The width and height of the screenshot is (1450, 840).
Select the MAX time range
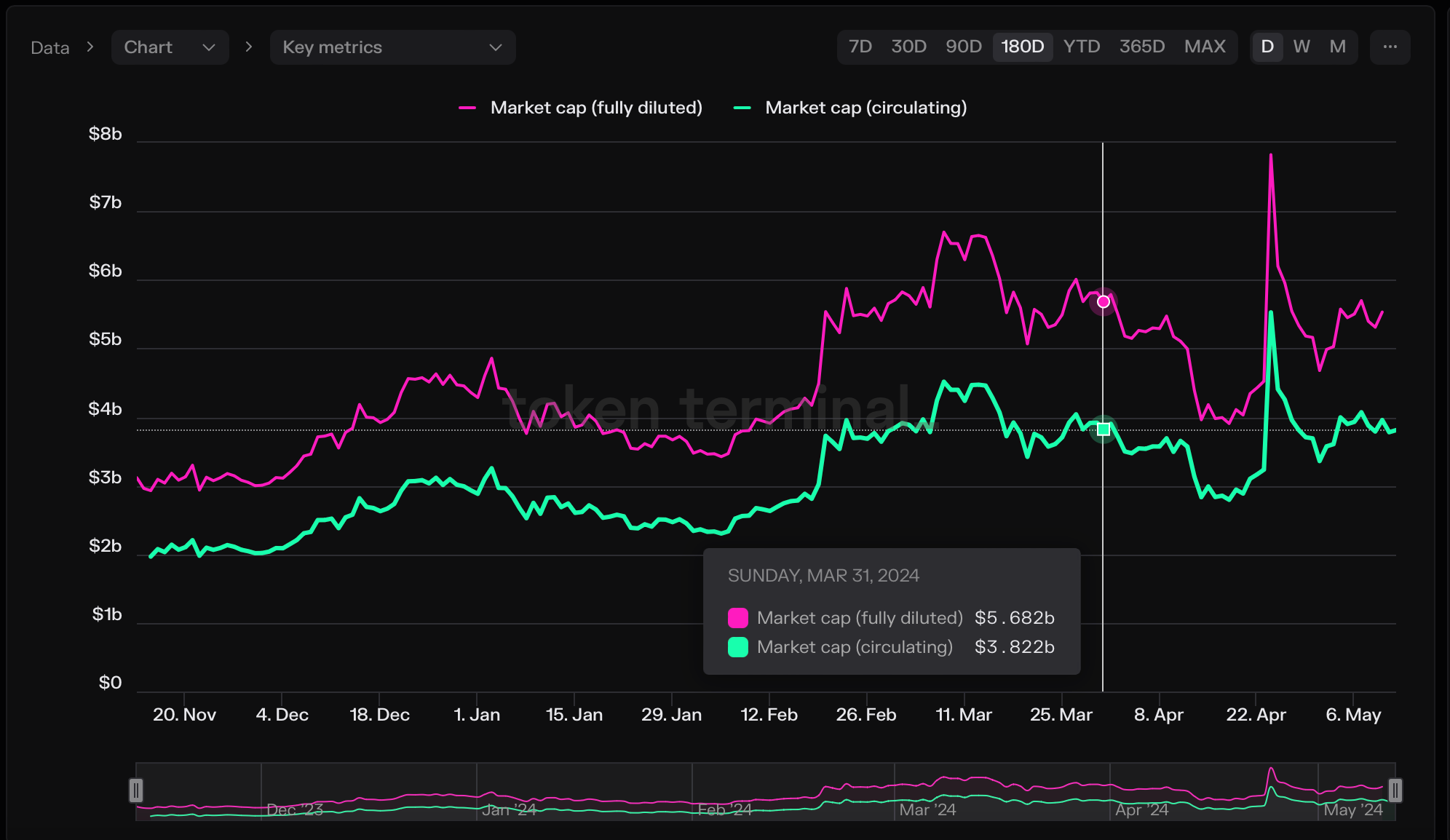(x=1205, y=47)
